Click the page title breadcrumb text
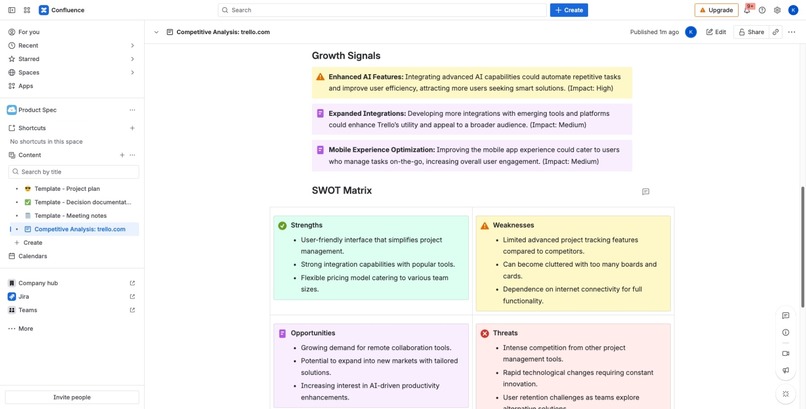 tap(223, 32)
